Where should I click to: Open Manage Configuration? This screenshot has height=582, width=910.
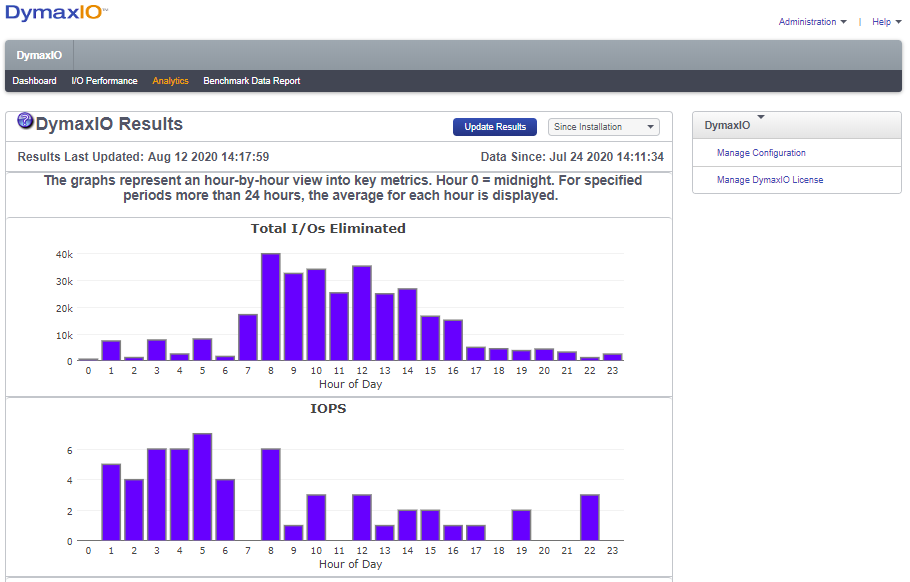point(760,152)
